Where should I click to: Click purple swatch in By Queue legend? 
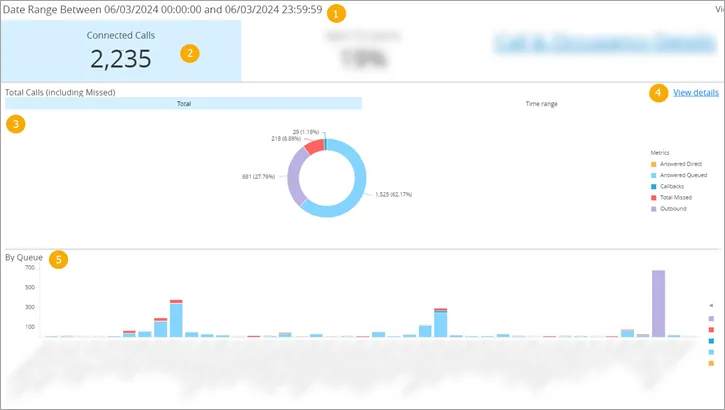pos(711,318)
